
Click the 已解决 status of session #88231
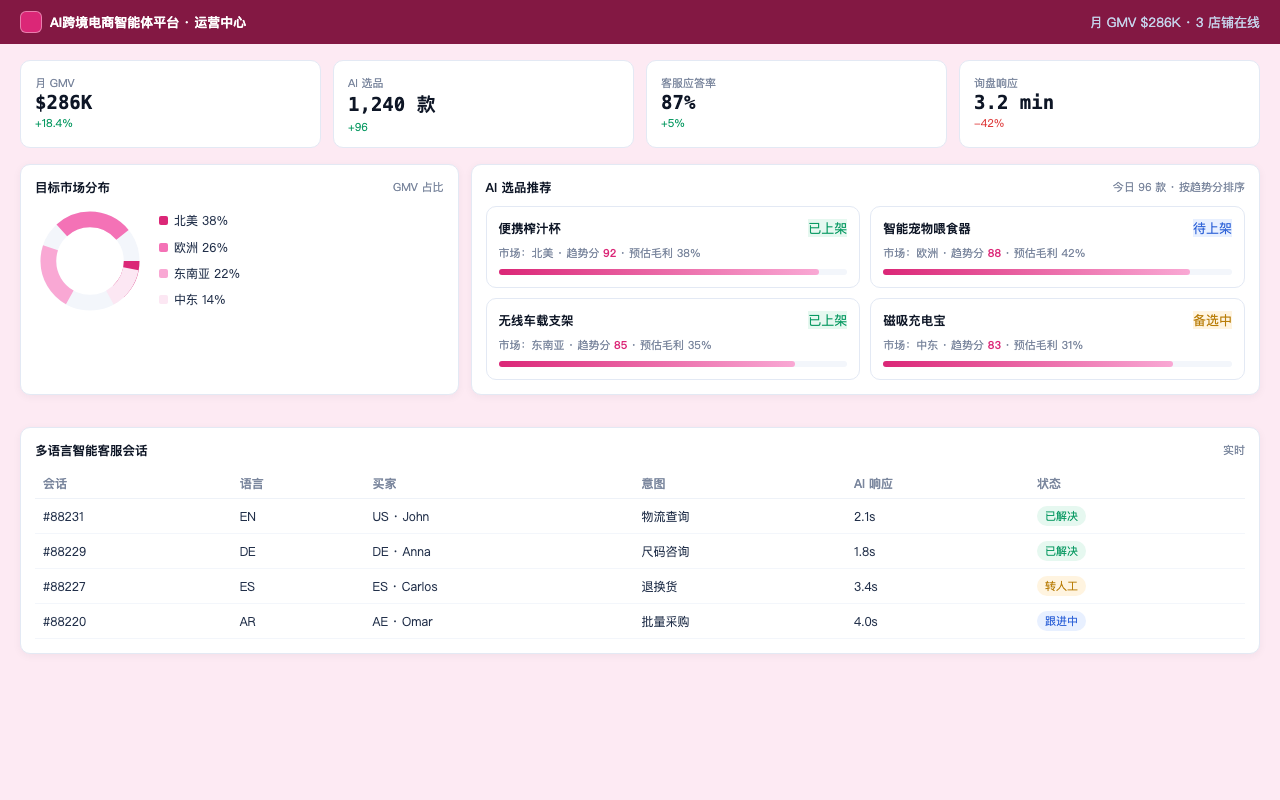pos(1061,516)
